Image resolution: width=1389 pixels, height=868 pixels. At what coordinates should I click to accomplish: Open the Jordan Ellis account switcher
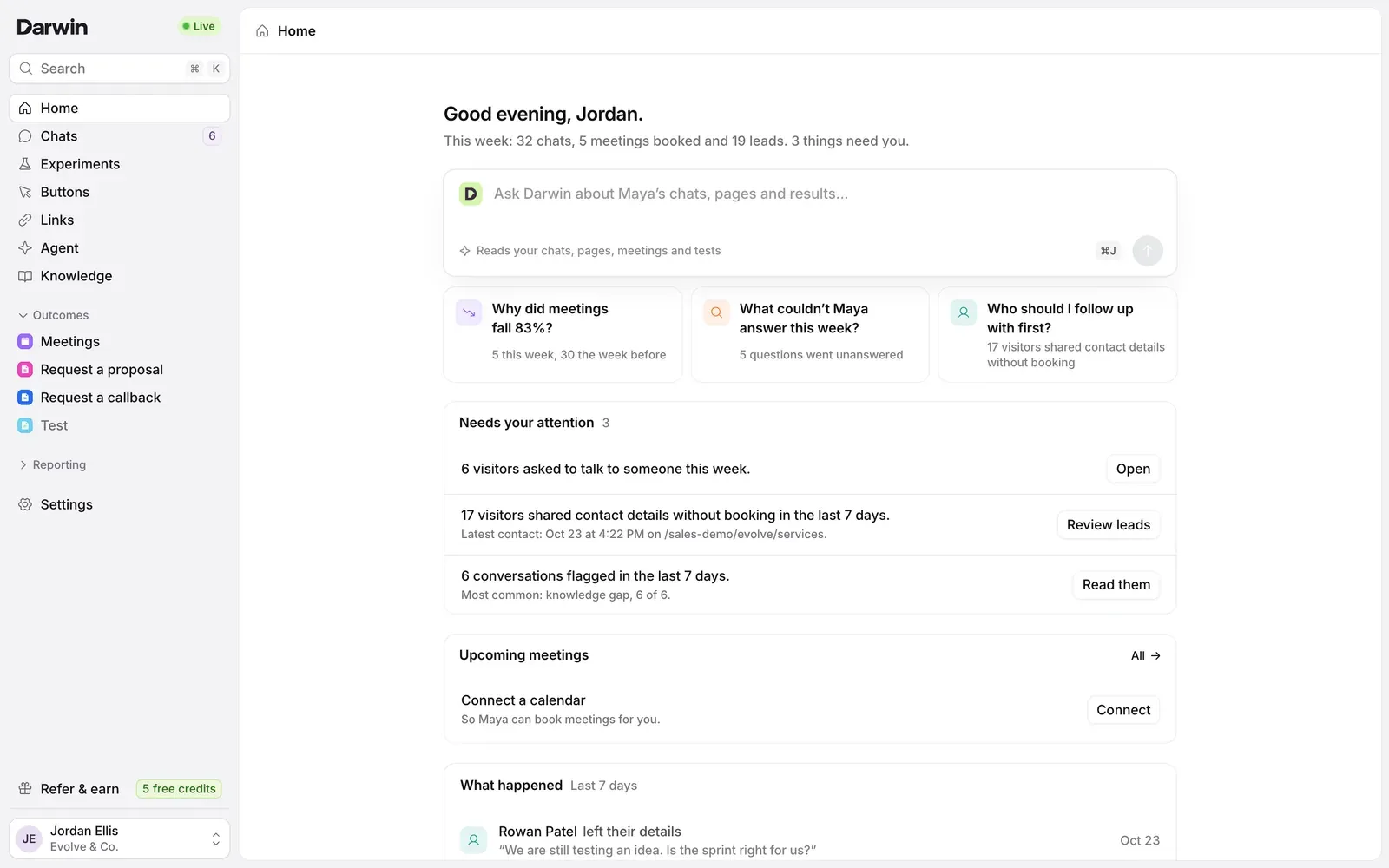pos(120,838)
